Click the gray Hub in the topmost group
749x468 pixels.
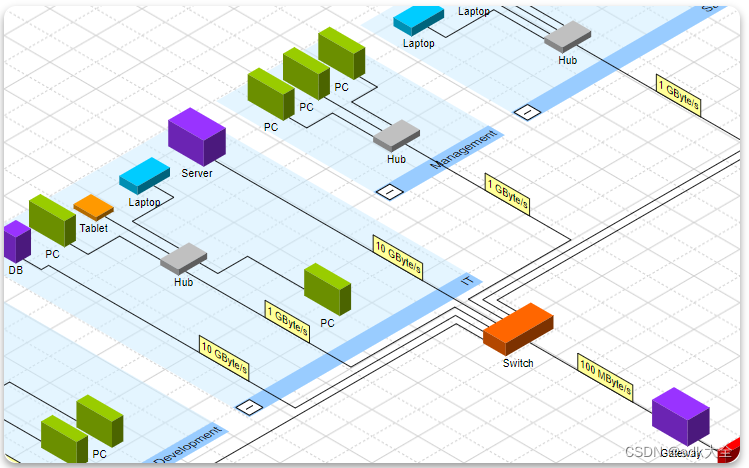pyautogui.click(x=567, y=37)
